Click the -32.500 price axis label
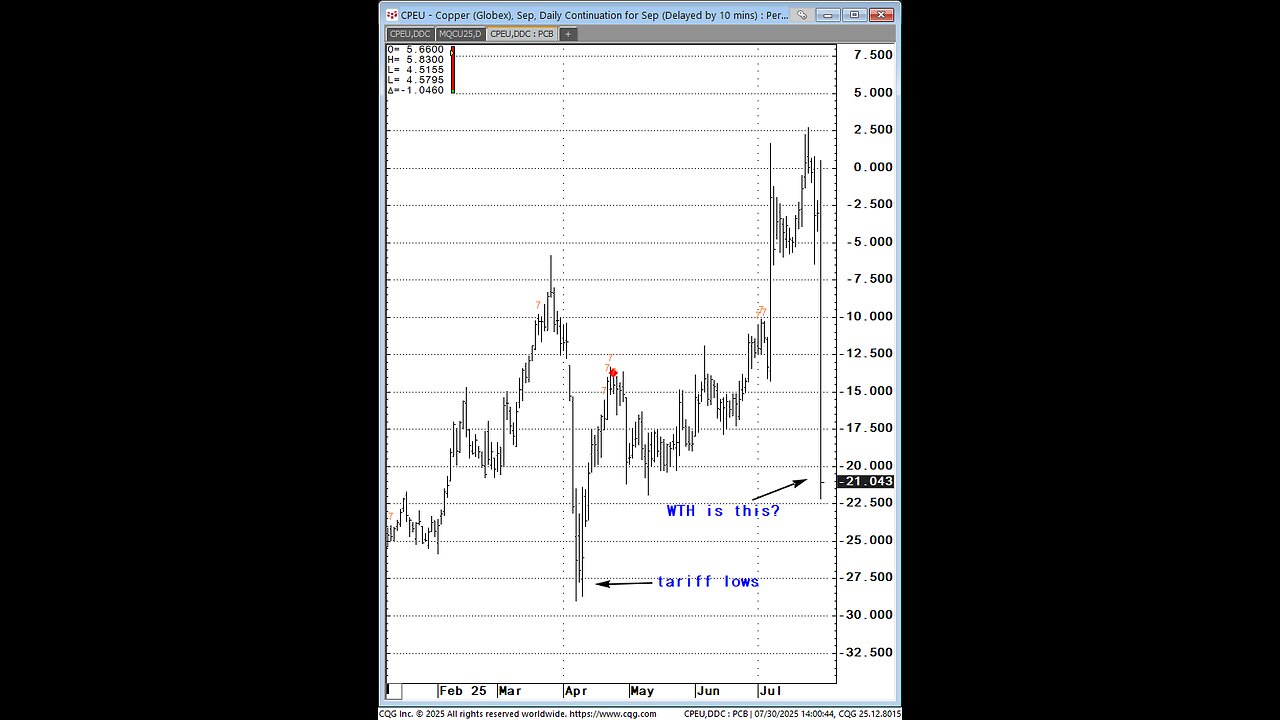This screenshot has height=720, width=1280. pyautogui.click(x=867, y=652)
